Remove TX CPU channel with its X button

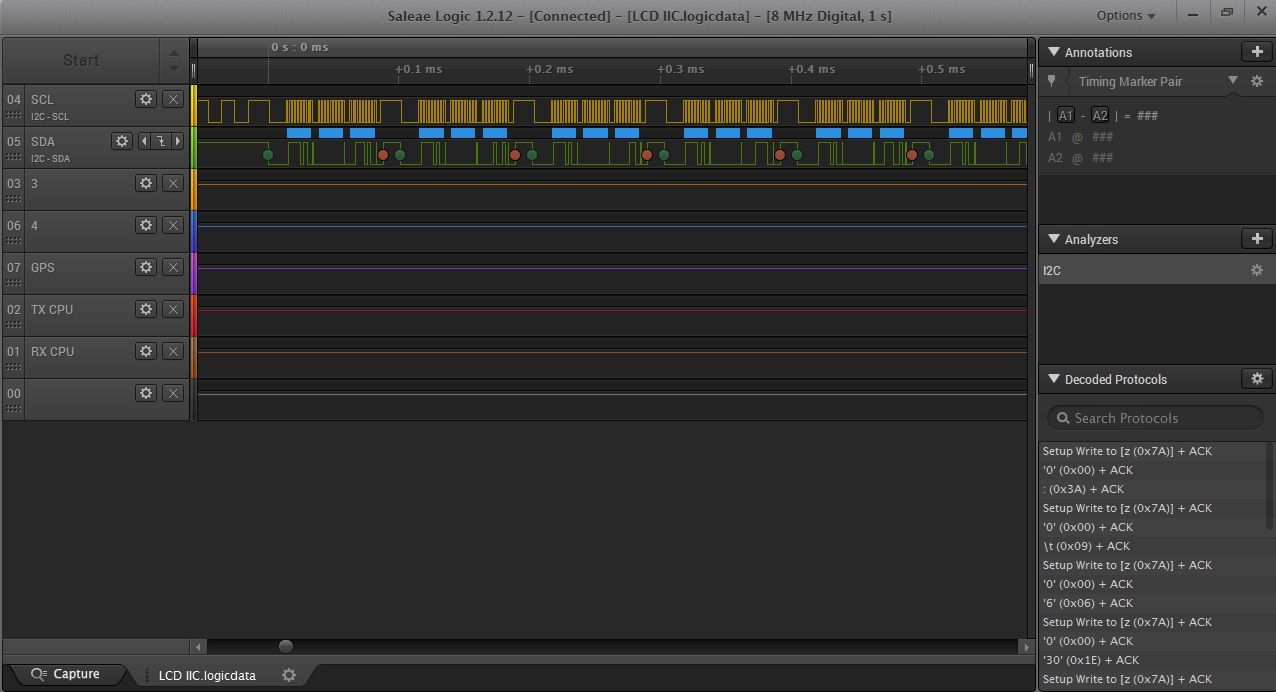click(173, 309)
